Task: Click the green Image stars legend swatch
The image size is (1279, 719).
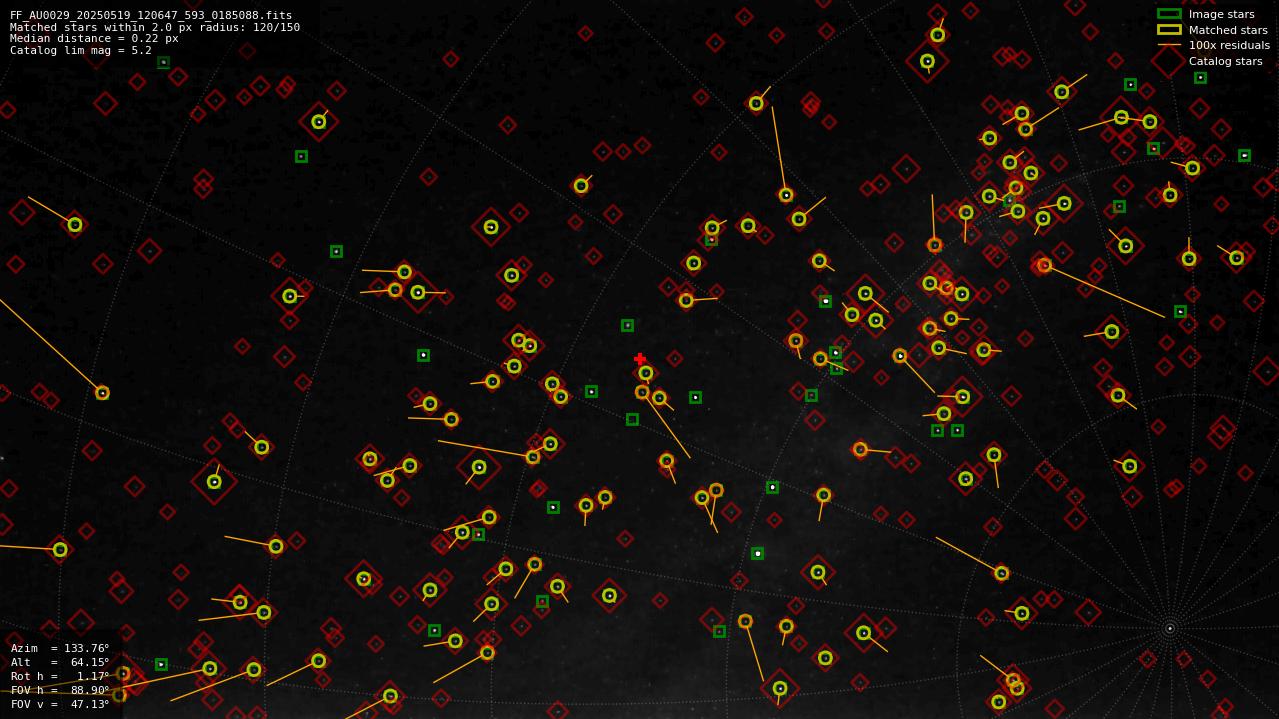Action: [1169, 14]
